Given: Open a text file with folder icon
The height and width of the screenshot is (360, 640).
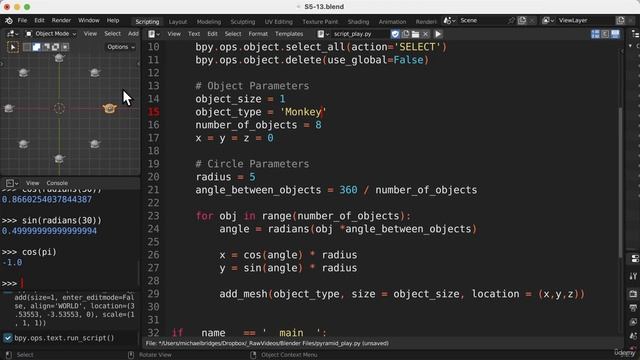Looking at the screenshot, I should (x=415, y=34).
